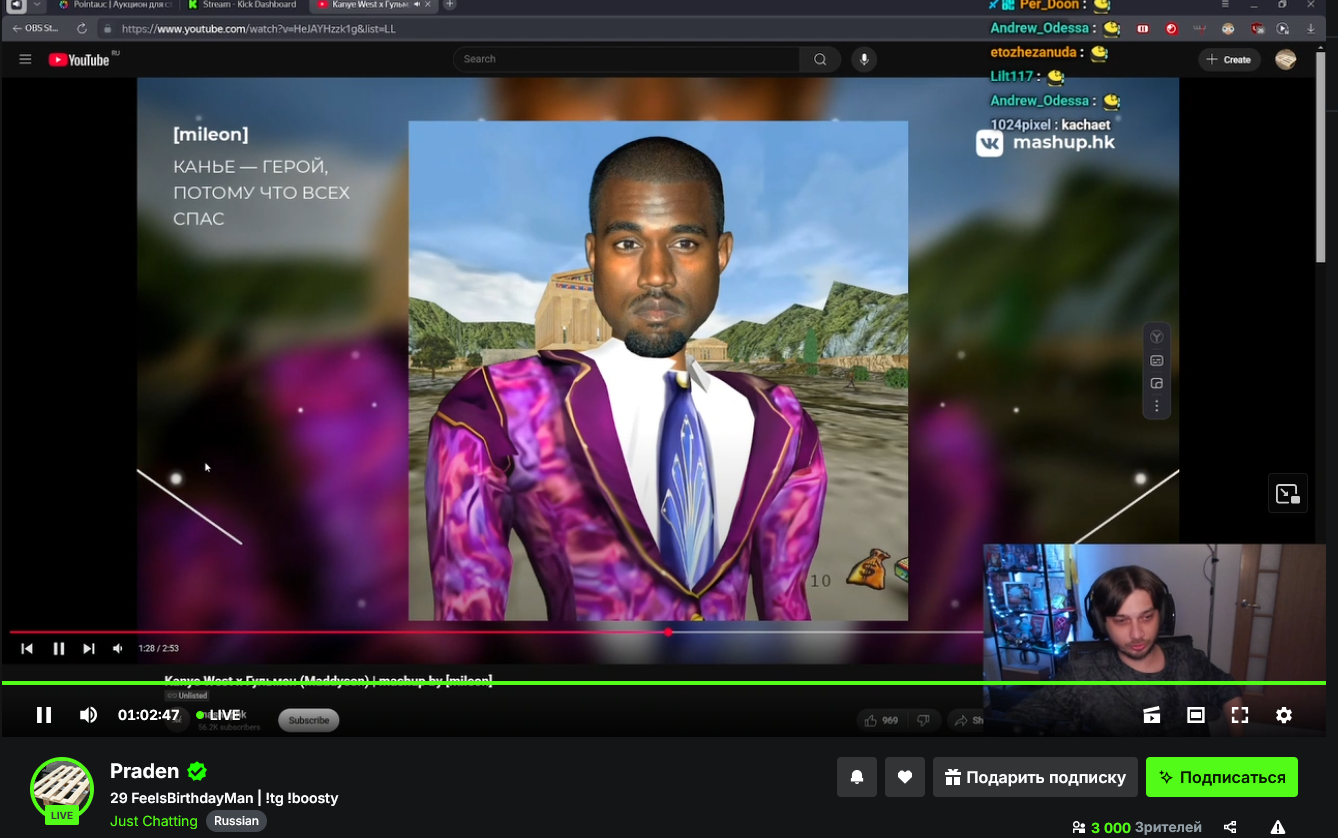Follow Praden with the heart icon
The width and height of the screenshot is (1338, 838).
[905, 777]
